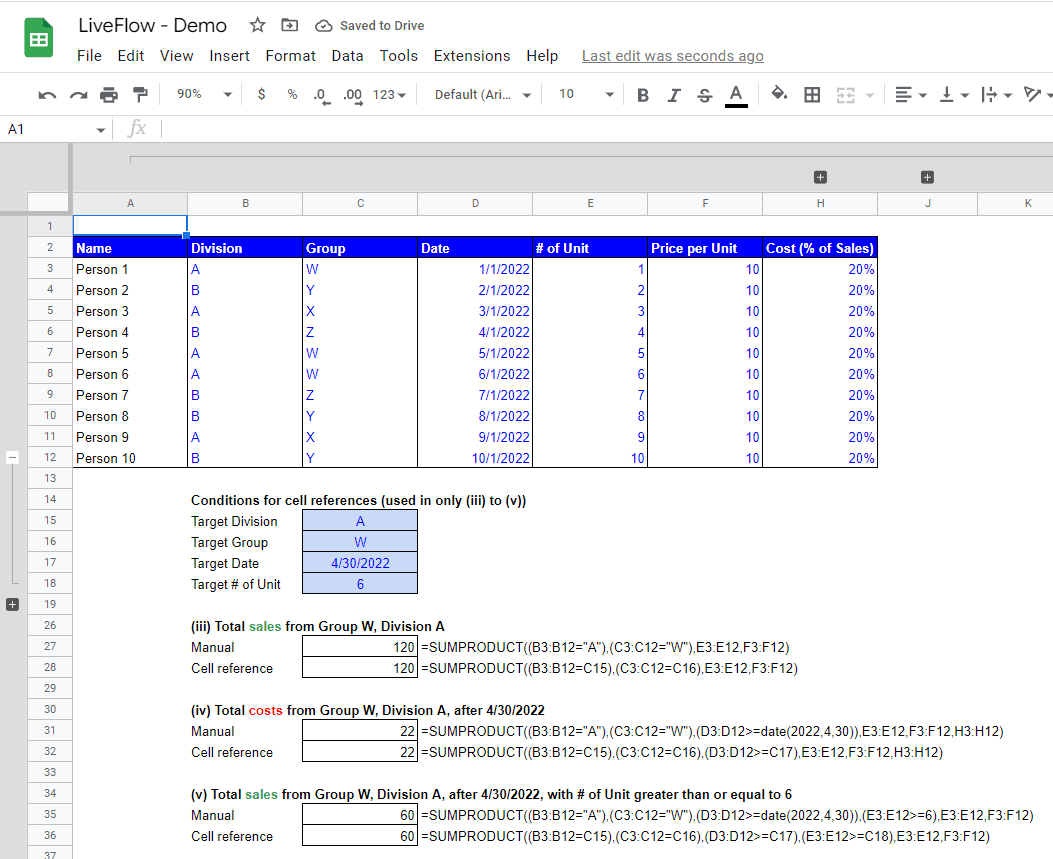Open the Format menu
Viewport: 1053px width, 859px height.
[290, 56]
